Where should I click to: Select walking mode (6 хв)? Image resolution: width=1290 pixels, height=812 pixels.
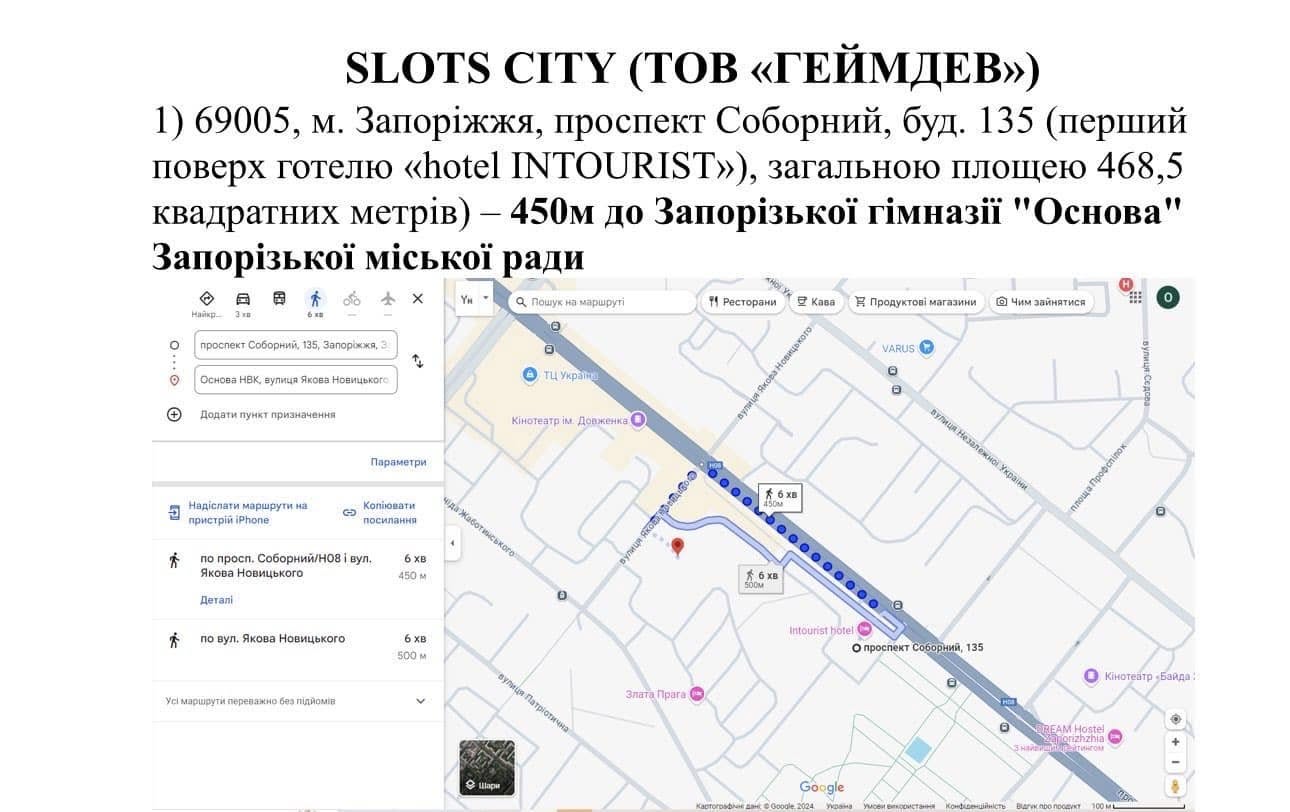point(315,298)
